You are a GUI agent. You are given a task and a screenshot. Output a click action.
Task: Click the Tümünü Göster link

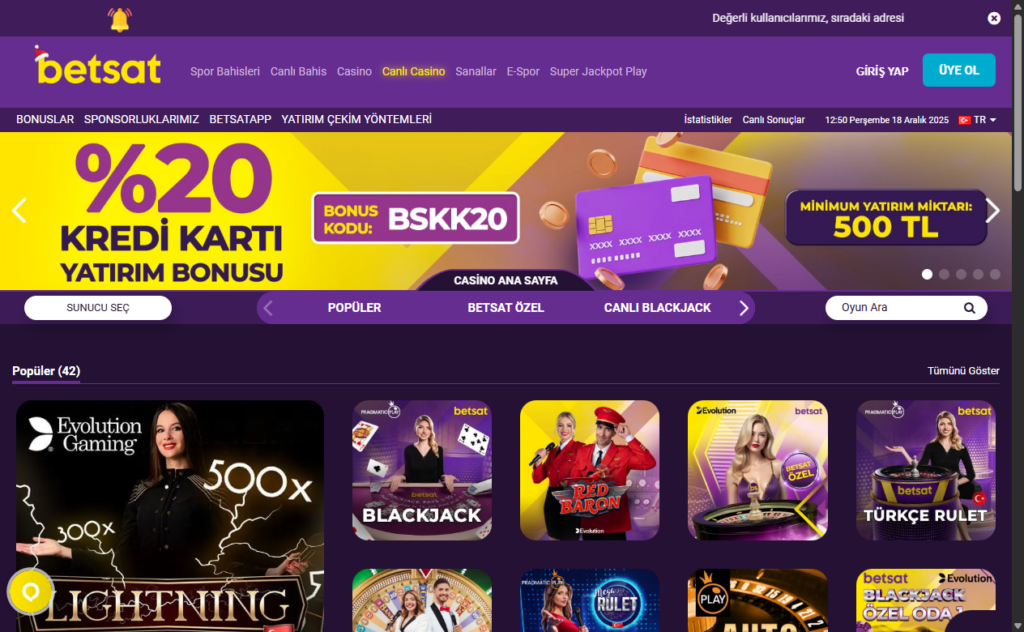click(963, 371)
